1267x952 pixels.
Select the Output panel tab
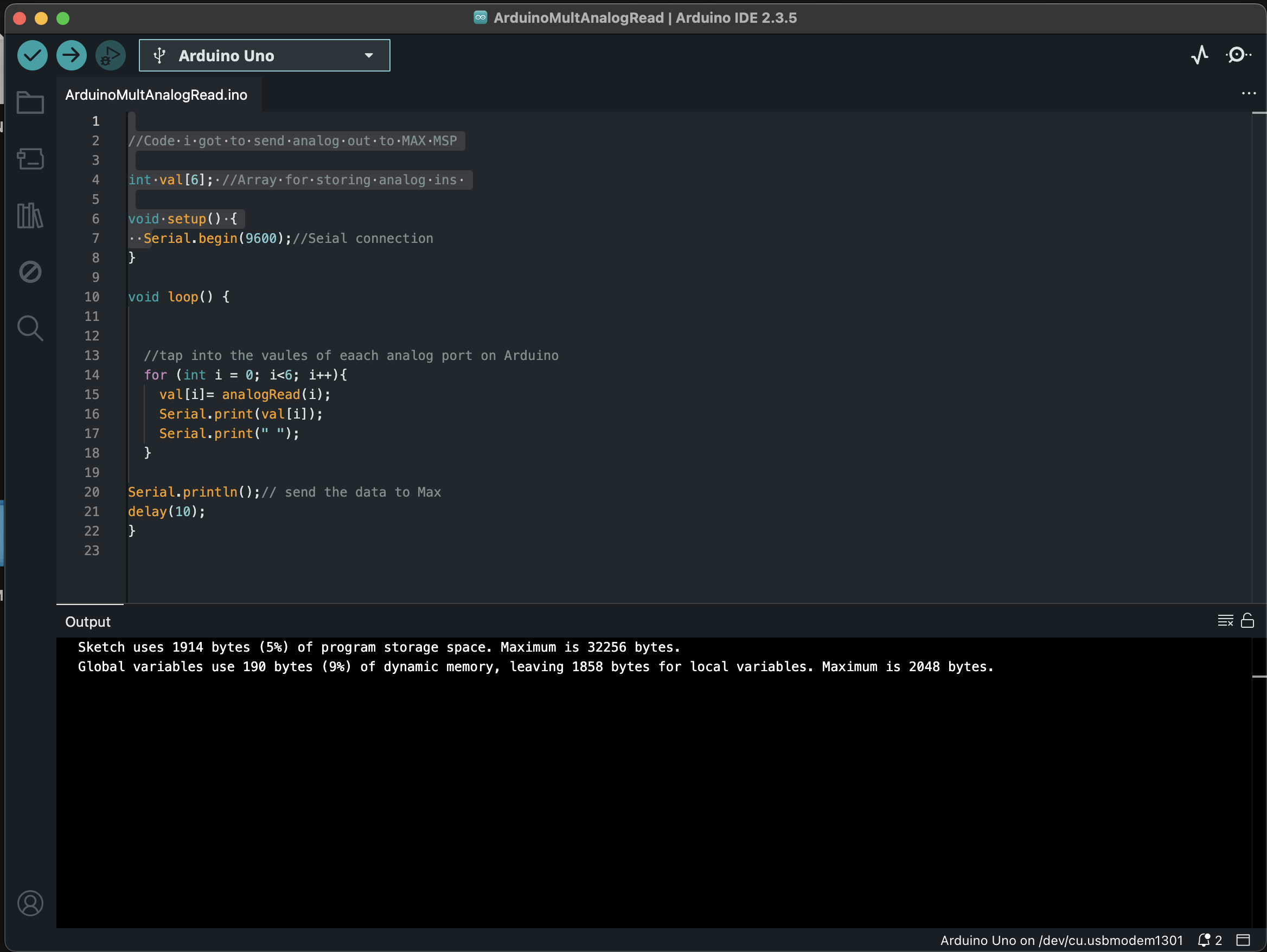(88, 622)
